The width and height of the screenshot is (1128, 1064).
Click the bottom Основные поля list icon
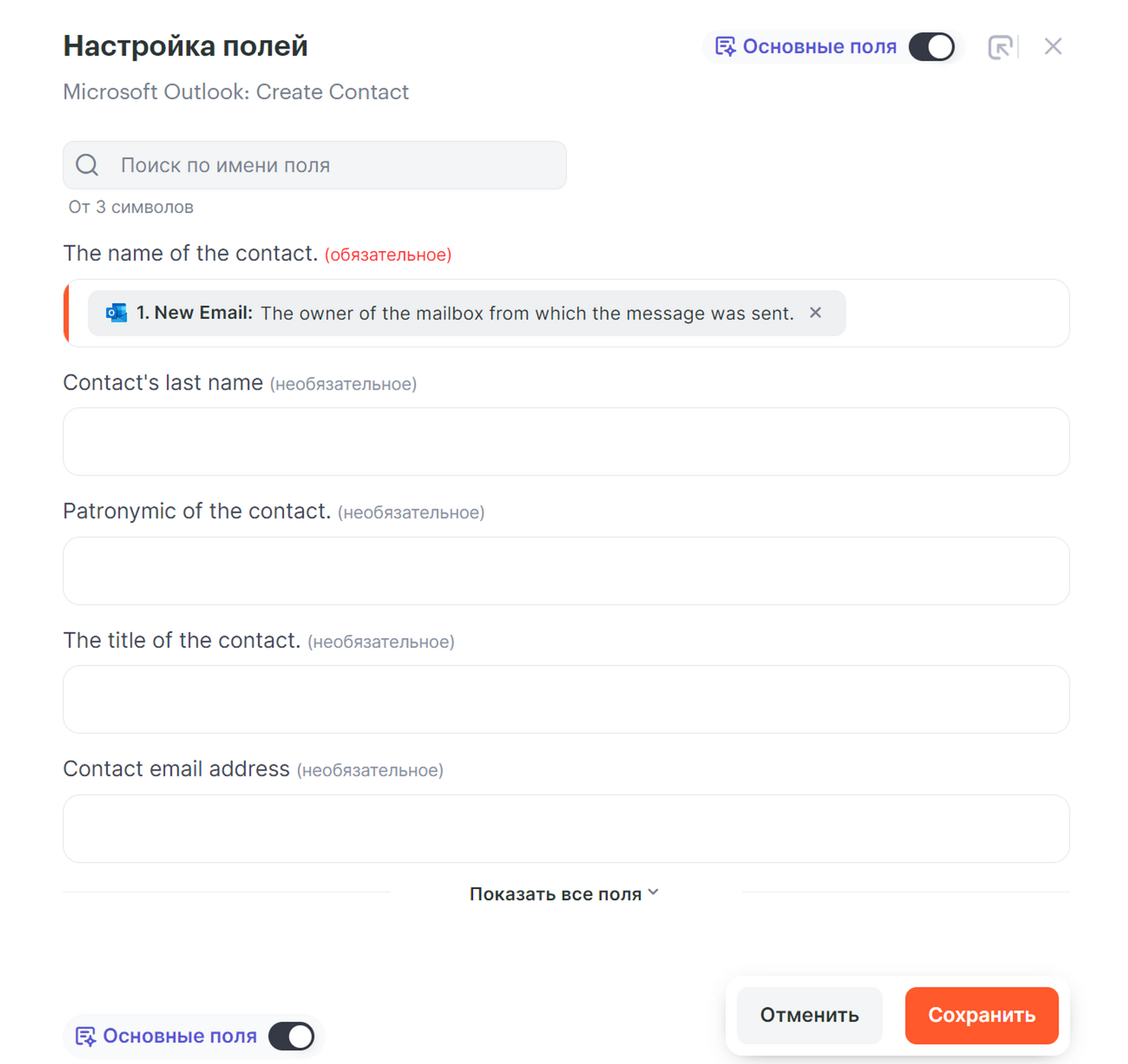pos(85,1036)
